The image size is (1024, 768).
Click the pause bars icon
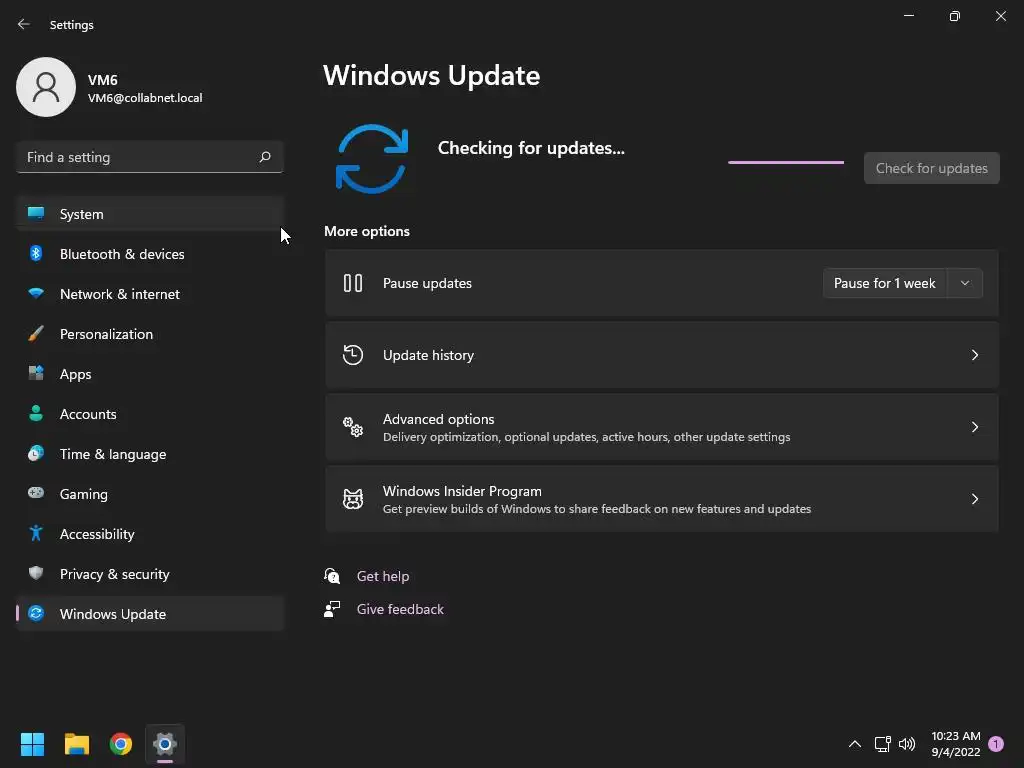pyautogui.click(x=353, y=283)
